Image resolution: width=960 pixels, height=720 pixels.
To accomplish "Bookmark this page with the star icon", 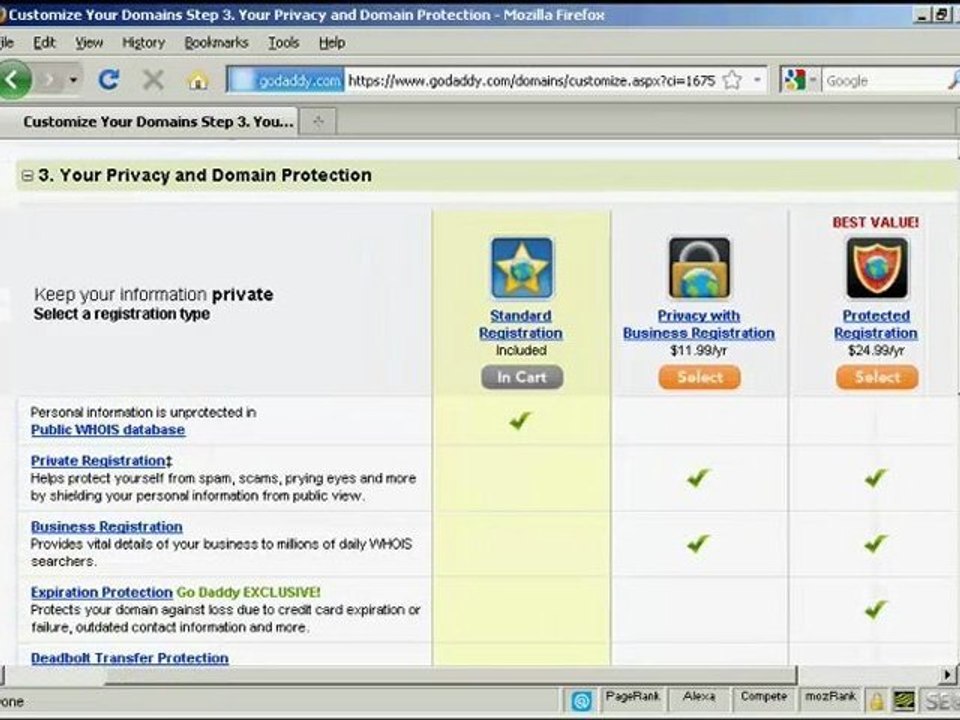I will [x=732, y=80].
